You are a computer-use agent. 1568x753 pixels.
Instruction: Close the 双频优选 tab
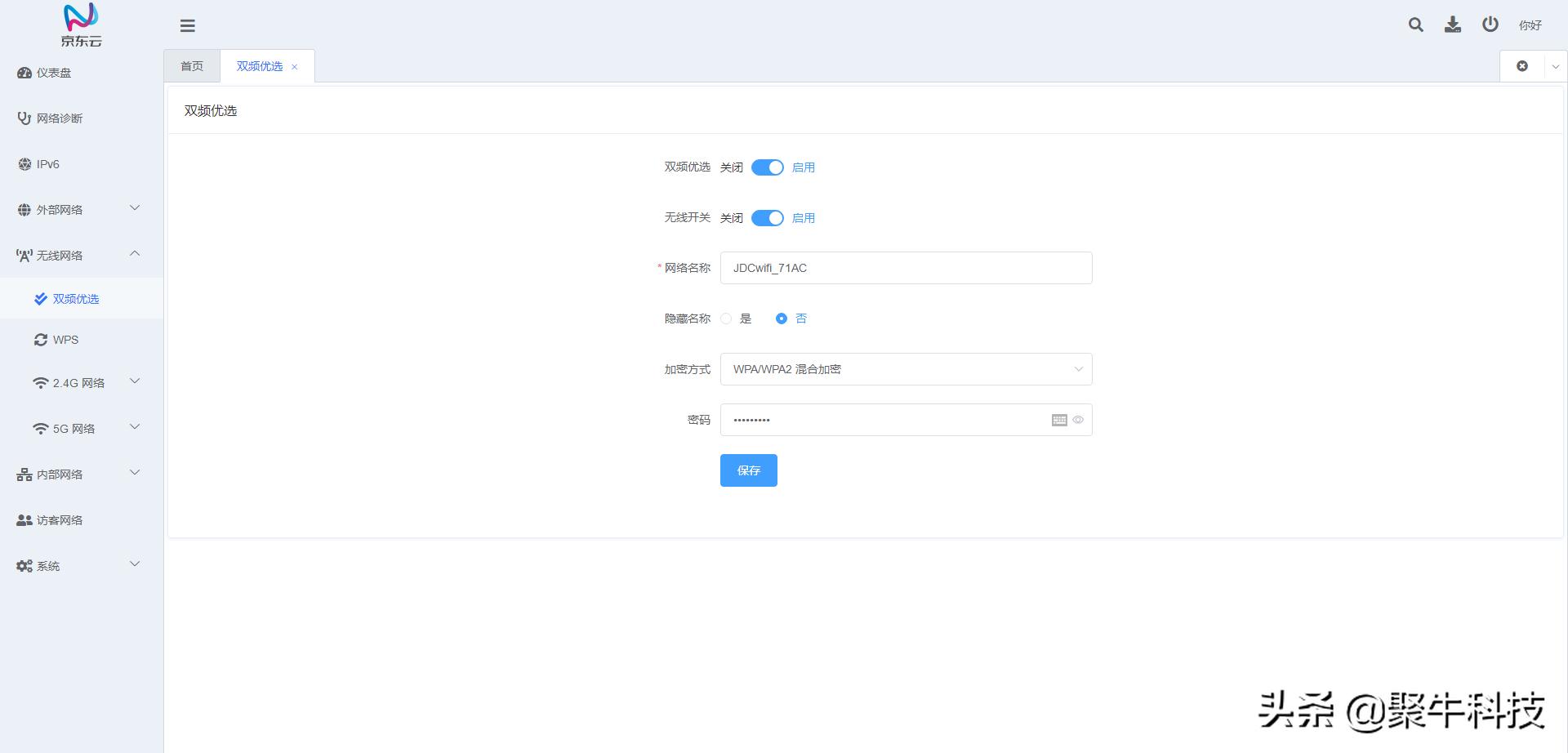(x=295, y=67)
